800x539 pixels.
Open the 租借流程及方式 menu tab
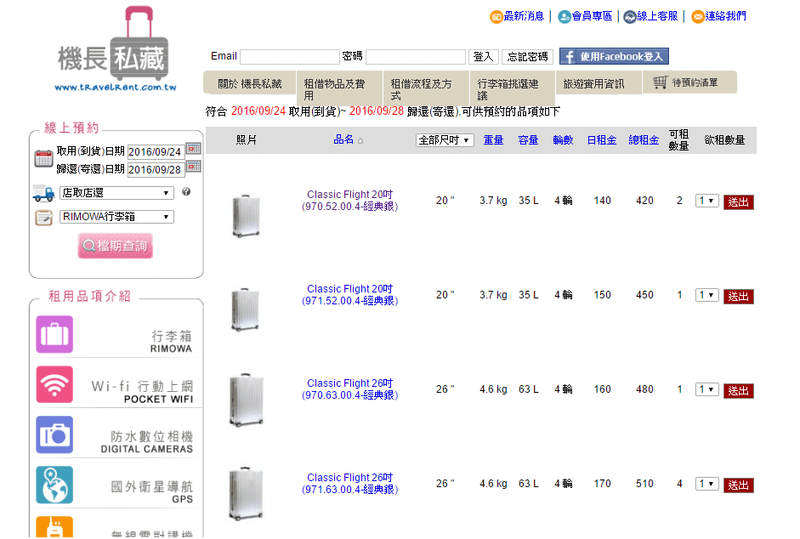point(426,89)
